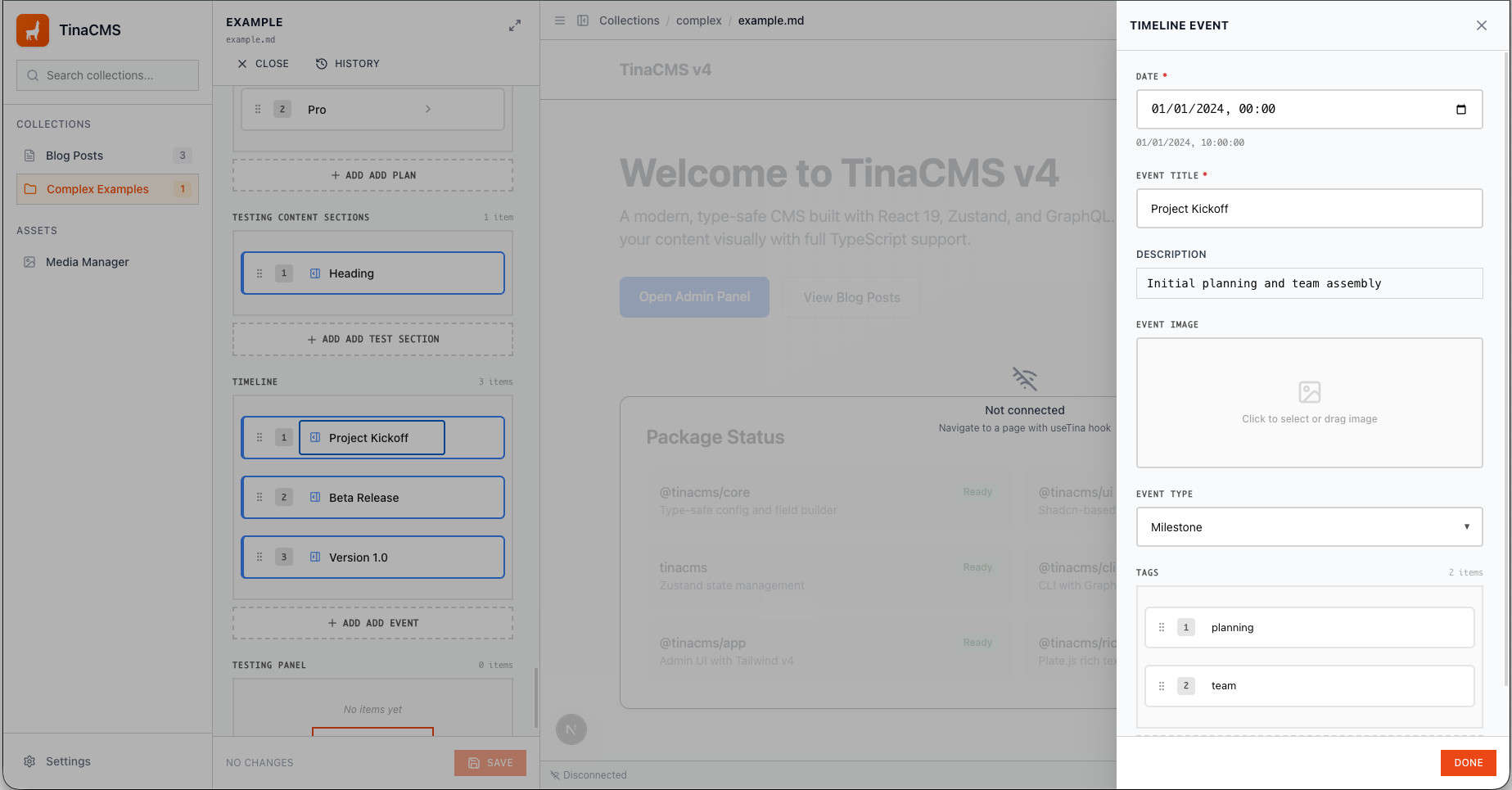Click the Event Title field Project Kickoff

click(1310, 209)
